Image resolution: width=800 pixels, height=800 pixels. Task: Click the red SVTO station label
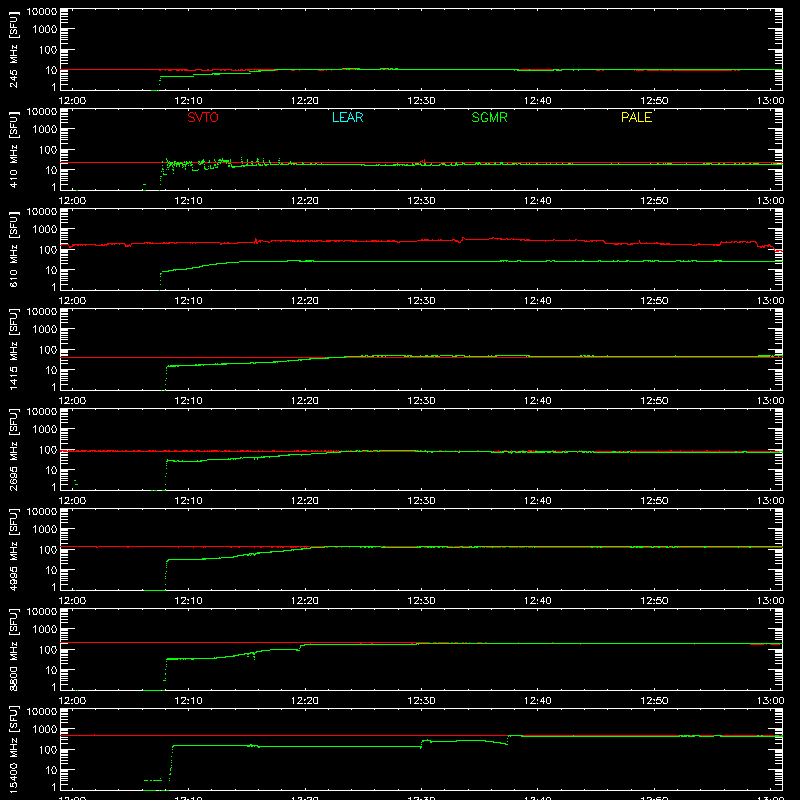click(x=203, y=117)
